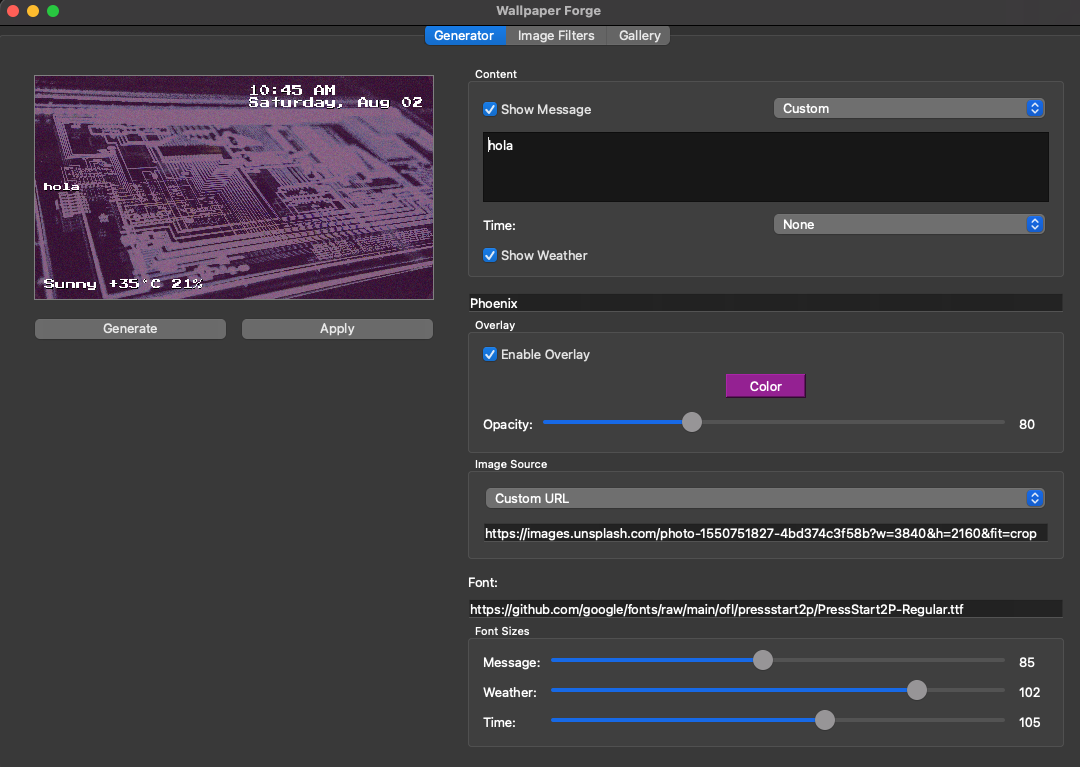Image resolution: width=1080 pixels, height=767 pixels.
Task: Click the Font Sizes section label
Action: click(501, 631)
